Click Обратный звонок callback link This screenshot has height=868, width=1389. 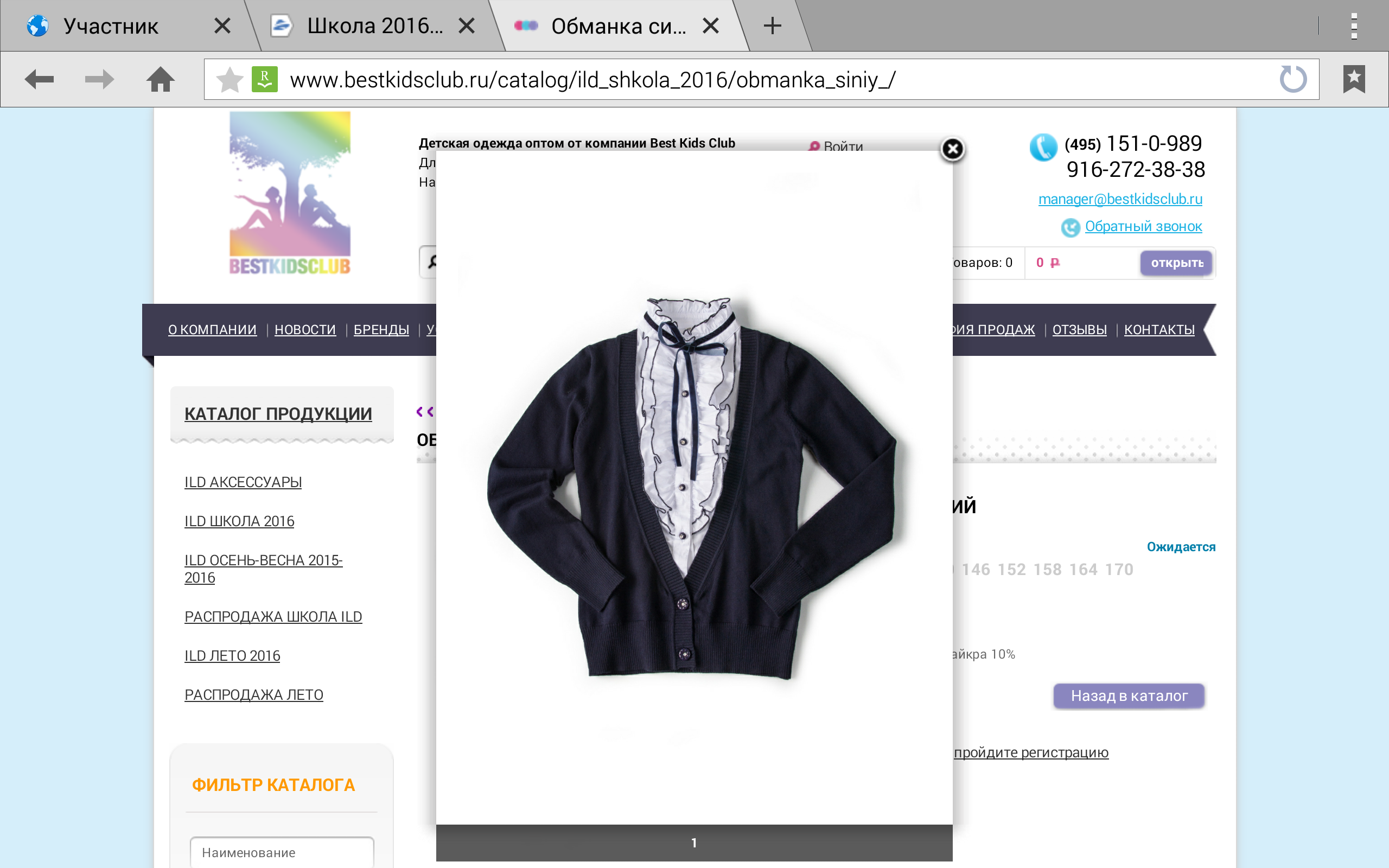pyautogui.click(x=1143, y=227)
